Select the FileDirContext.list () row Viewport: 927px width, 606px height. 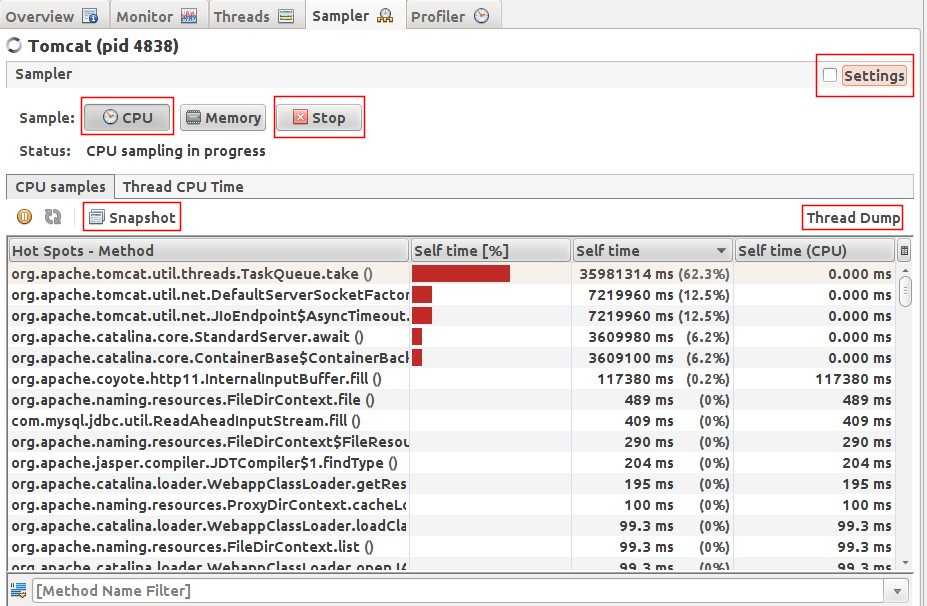(x=452, y=547)
